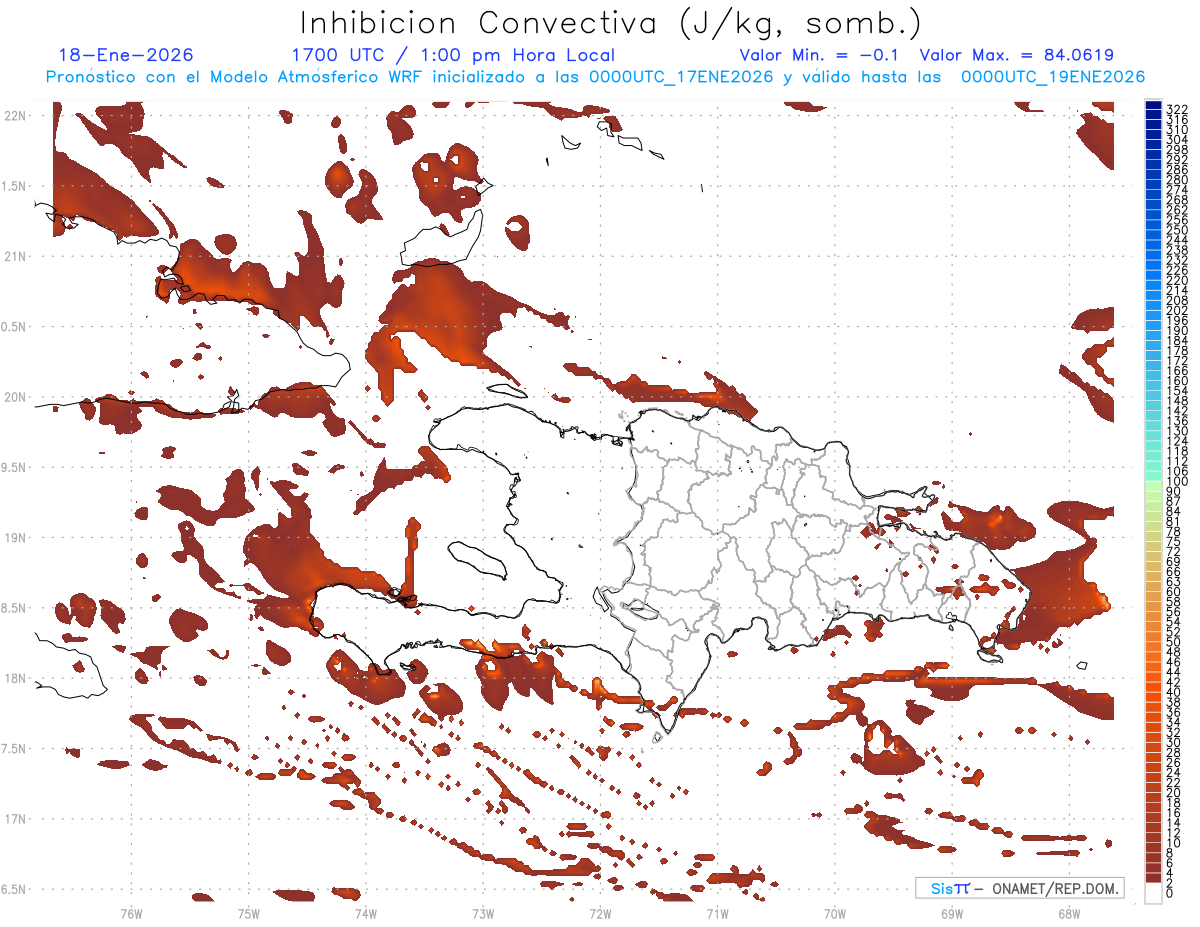Click the "40" color bar label
Image resolution: width=1200 pixels, height=927 pixels.
1173,692
